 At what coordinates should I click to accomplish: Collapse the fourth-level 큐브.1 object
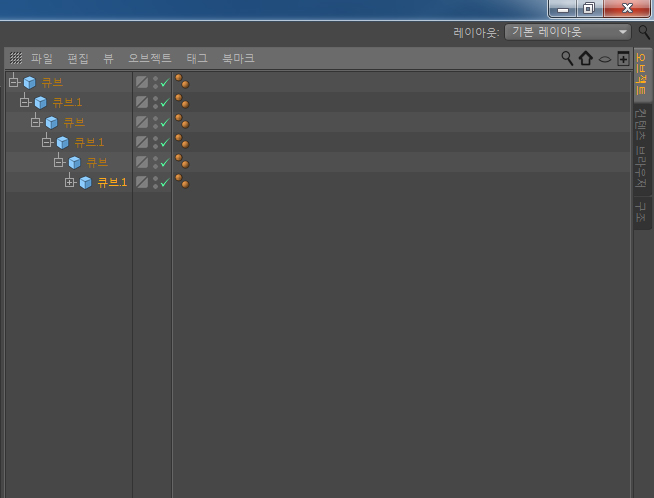47,142
